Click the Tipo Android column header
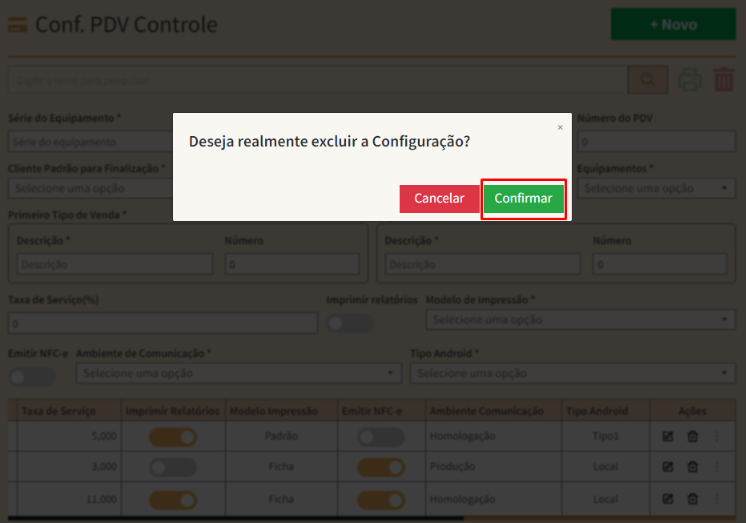Screen dimensions: 746x523 [x=606, y=411]
